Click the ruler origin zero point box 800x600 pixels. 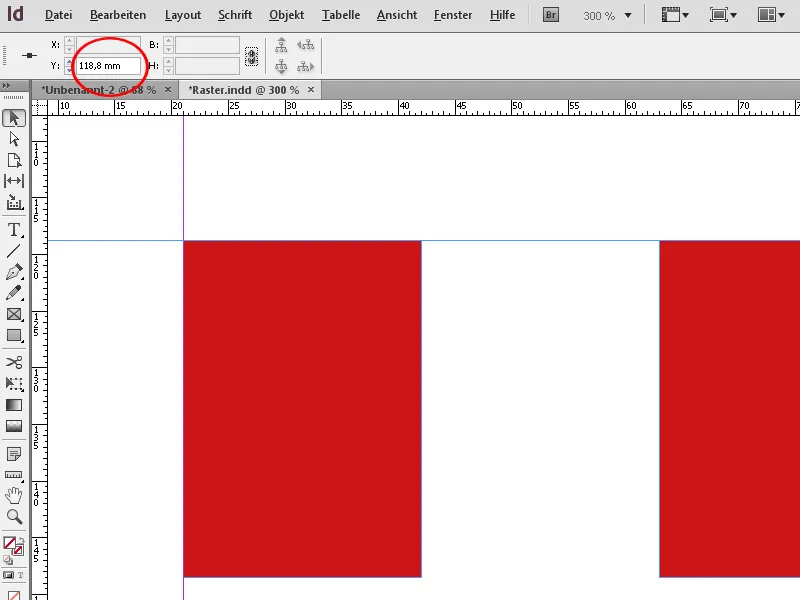pyautogui.click(x=39, y=107)
